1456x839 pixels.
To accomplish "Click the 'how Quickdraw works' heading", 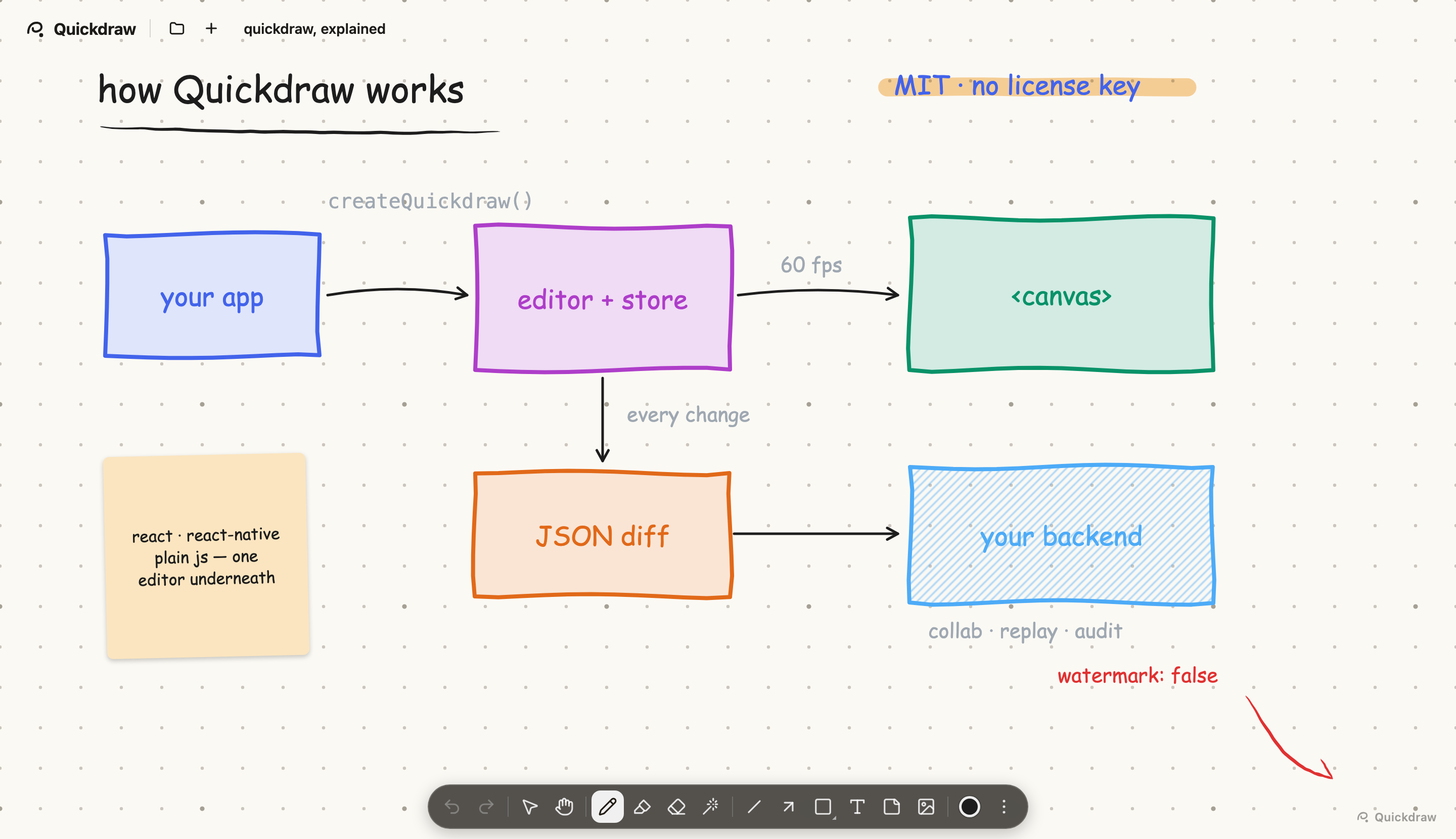I will [x=281, y=90].
